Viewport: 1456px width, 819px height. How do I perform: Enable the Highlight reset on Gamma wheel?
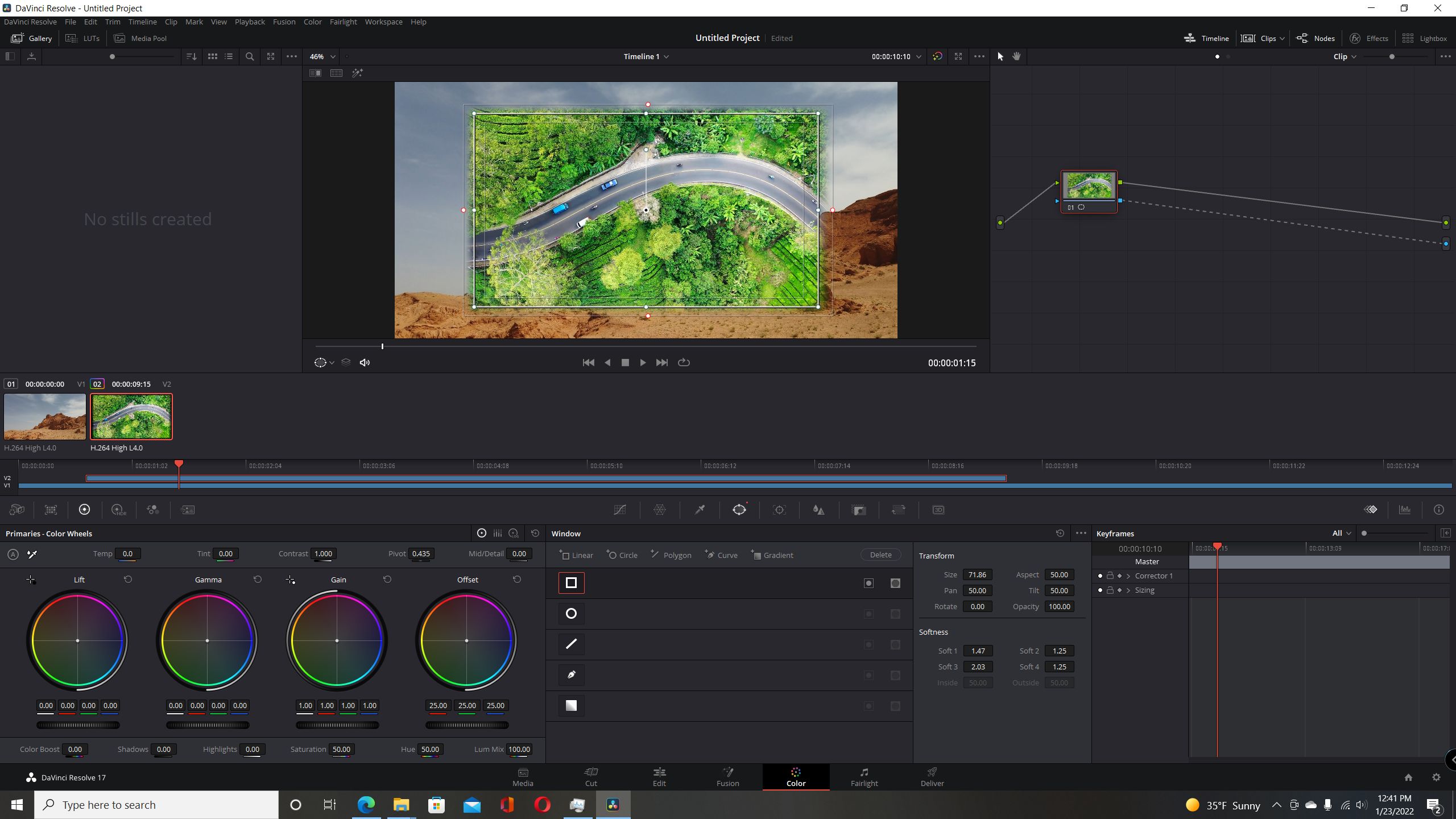pos(257,580)
